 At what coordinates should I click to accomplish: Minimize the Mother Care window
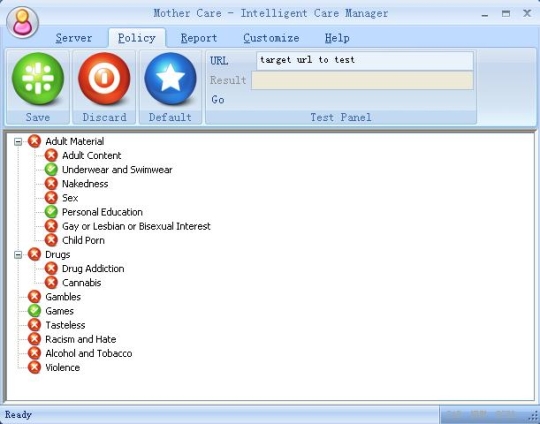pyautogui.click(x=485, y=14)
